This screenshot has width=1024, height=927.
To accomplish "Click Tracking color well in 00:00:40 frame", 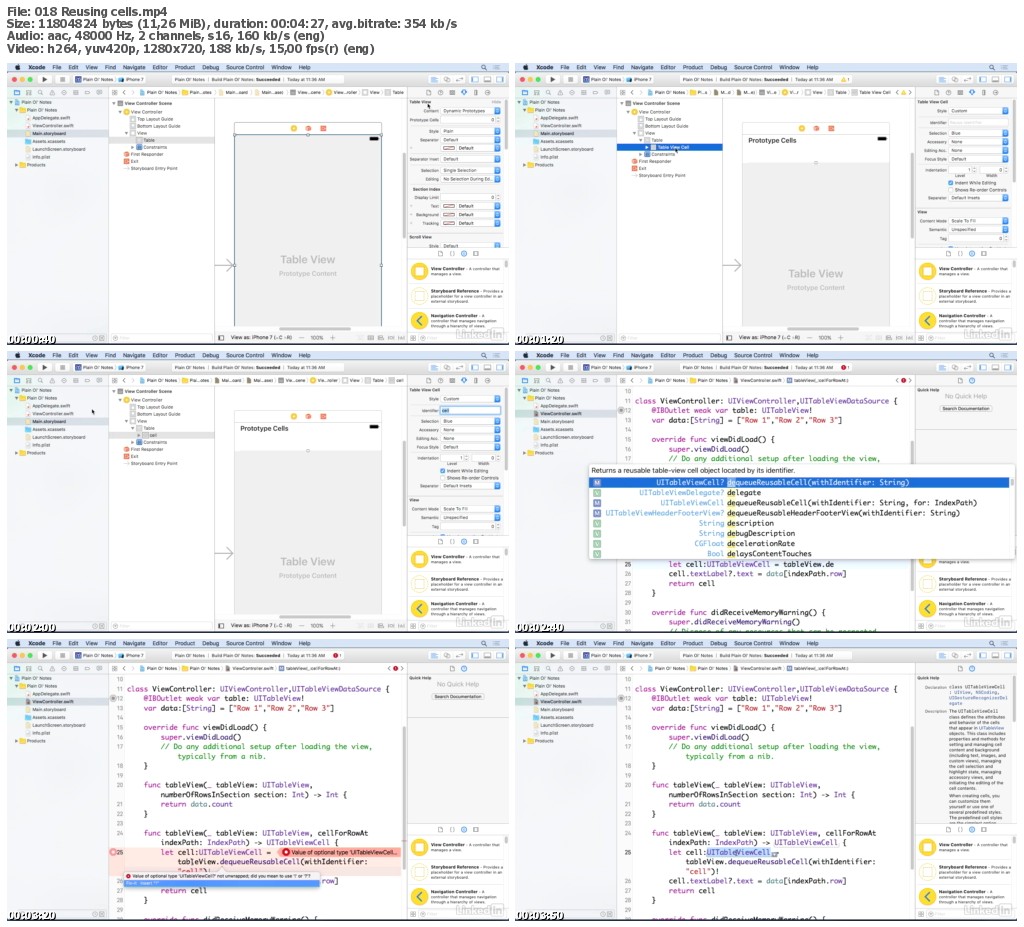I will pyautogui.click(x=449, y=223).
